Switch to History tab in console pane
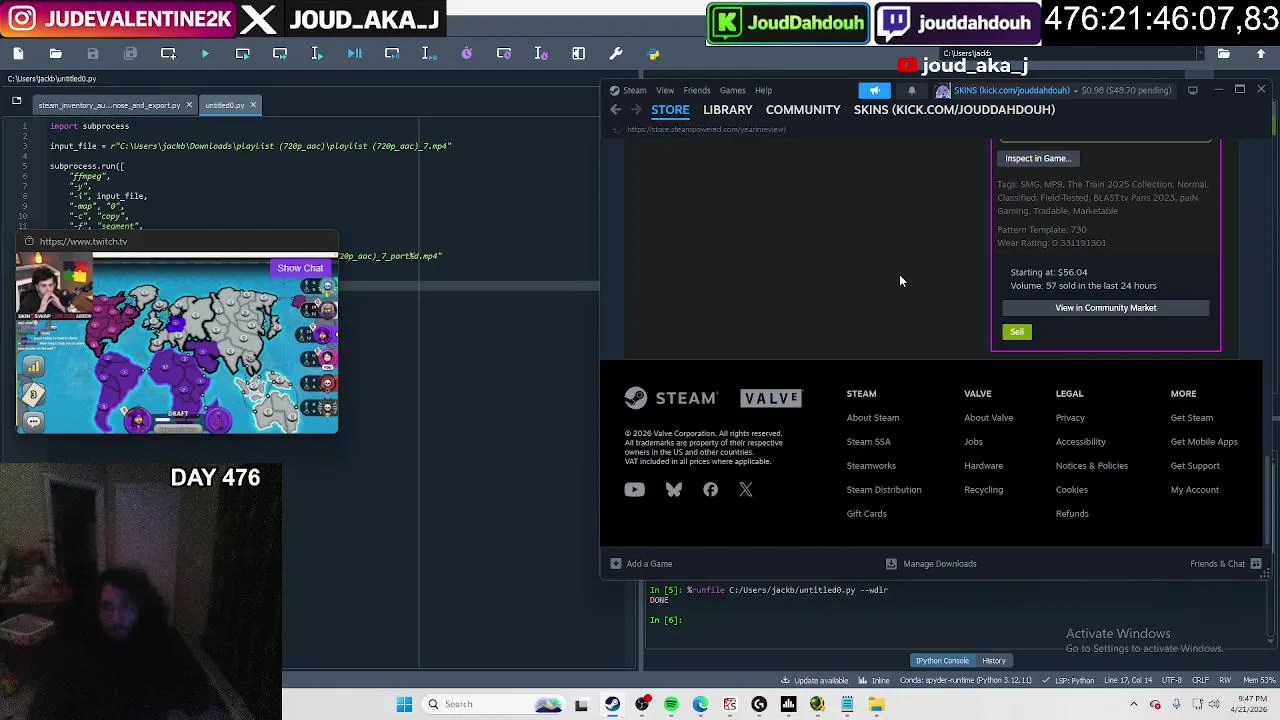This screenshot has height=720, width=1280. (994, 661)
